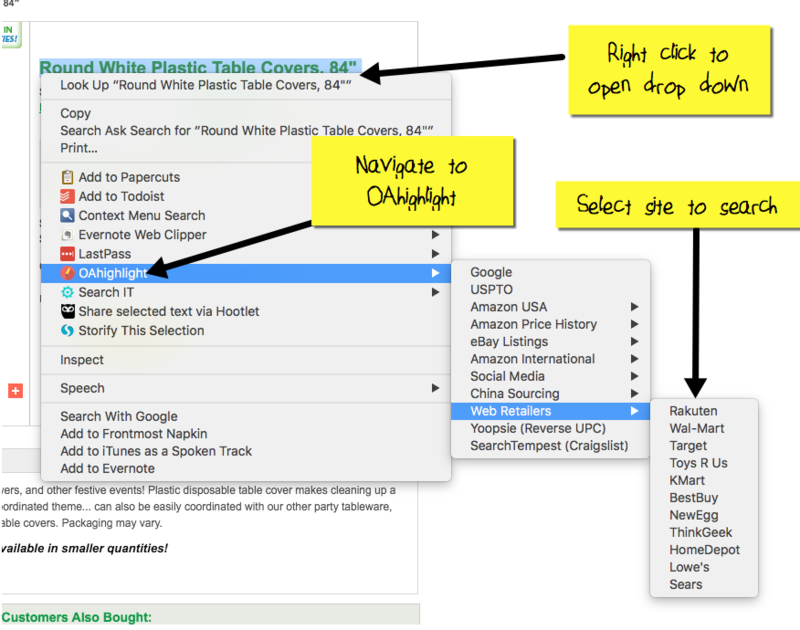Expand the Evernote Web Clipper submenu arrow
800x630 pixels.
coord(435,235)
